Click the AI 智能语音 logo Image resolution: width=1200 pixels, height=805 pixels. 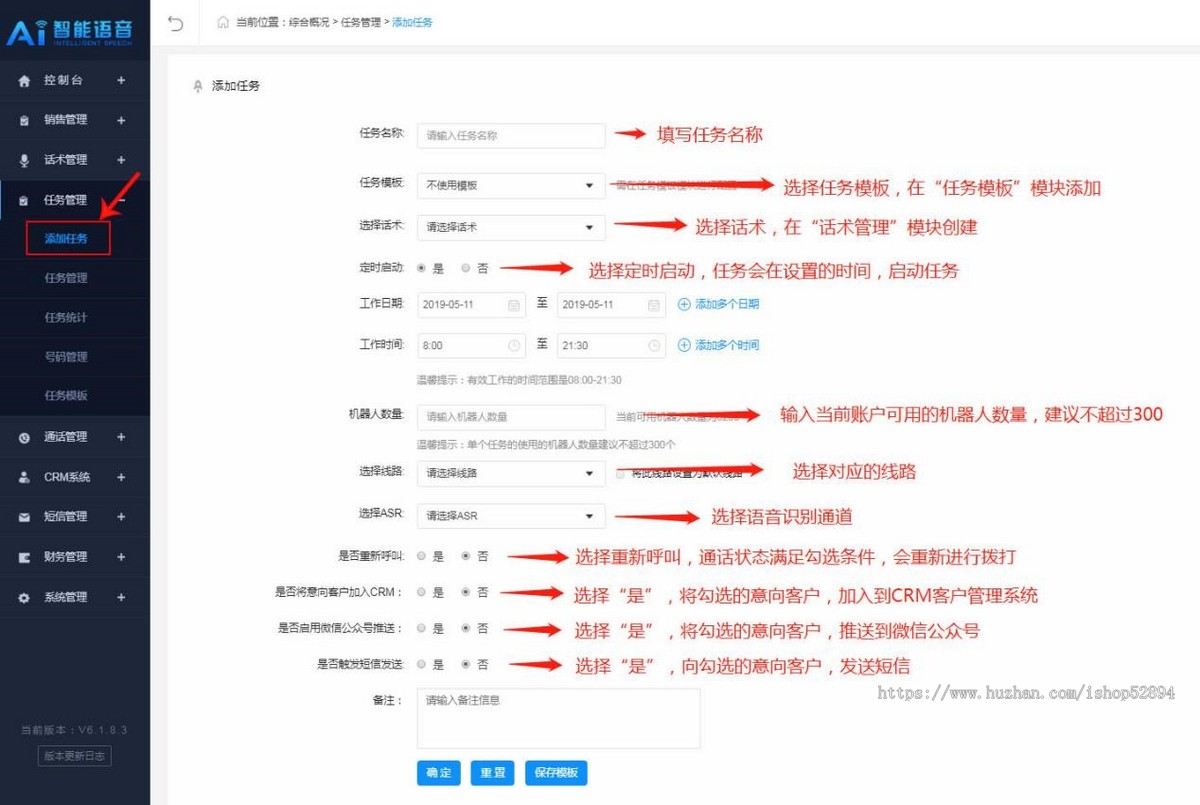pyautogui.click(x=70, y=32)
